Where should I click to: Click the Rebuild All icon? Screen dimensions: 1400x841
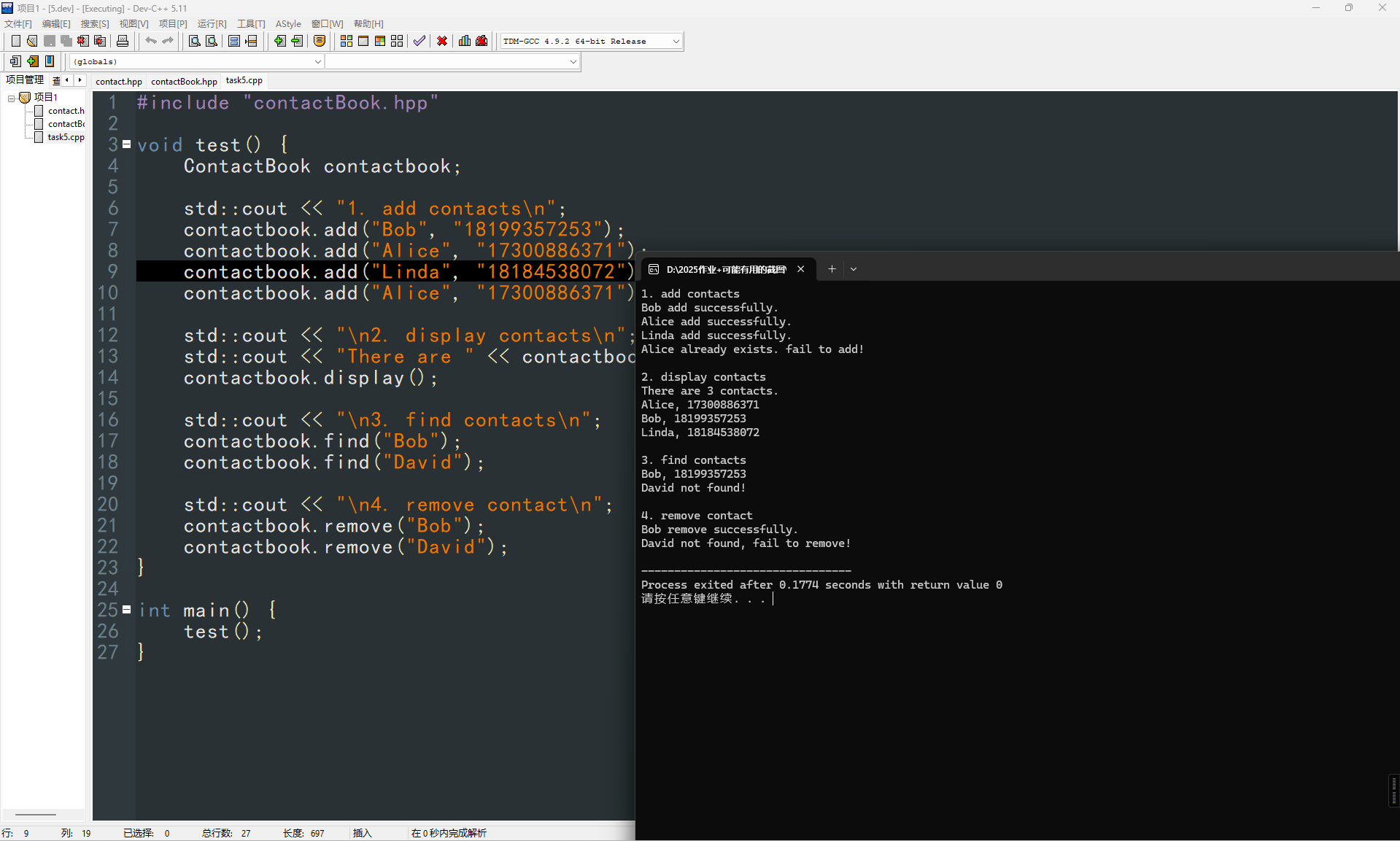397,41
